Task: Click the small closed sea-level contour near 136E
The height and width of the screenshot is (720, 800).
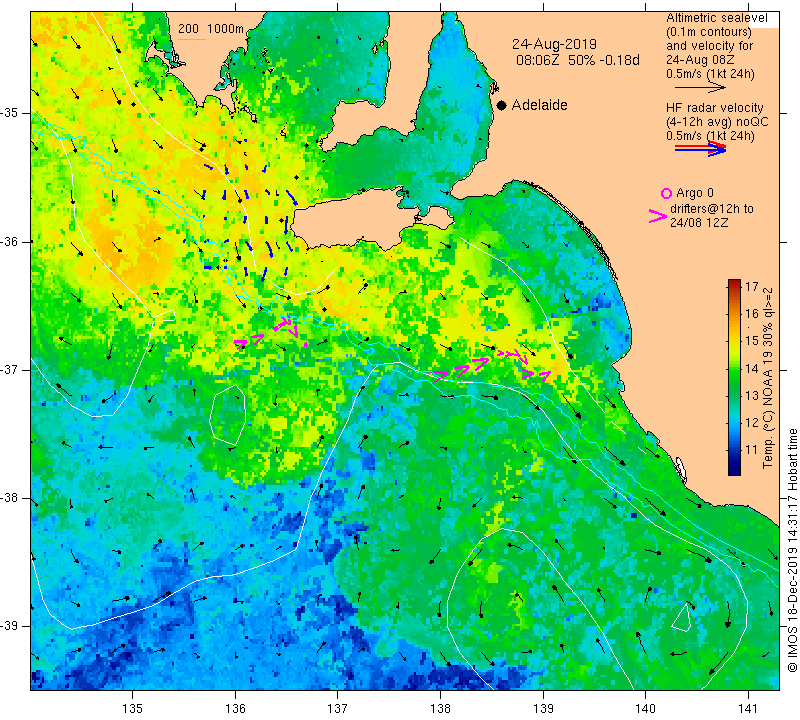Action: point(228,413)
